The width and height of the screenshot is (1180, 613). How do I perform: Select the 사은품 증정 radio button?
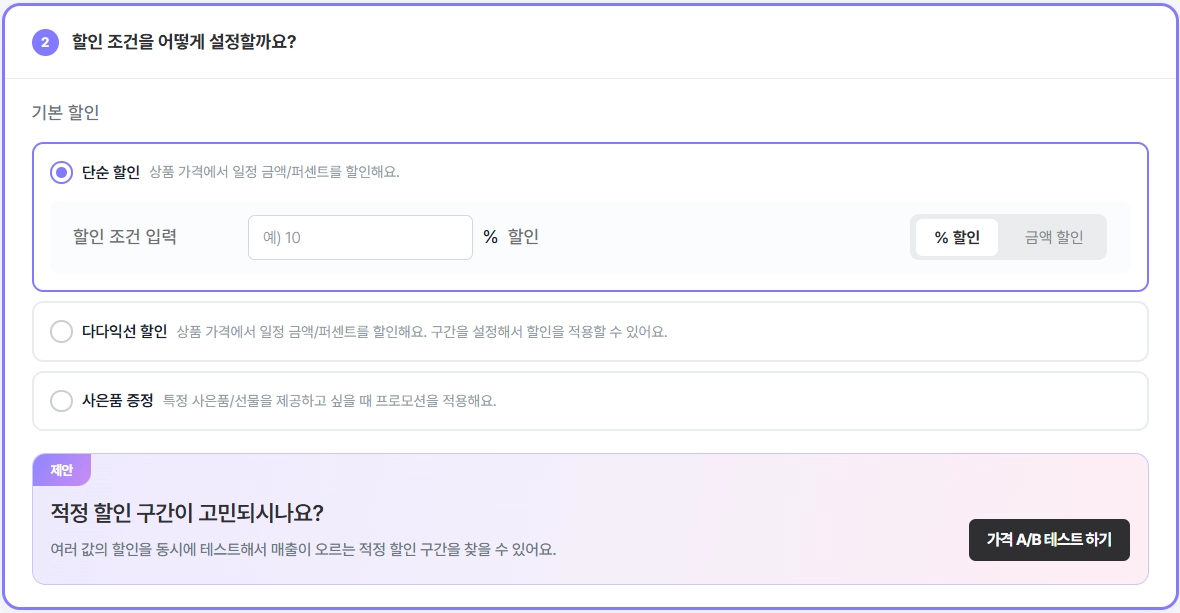pos(61,400)
